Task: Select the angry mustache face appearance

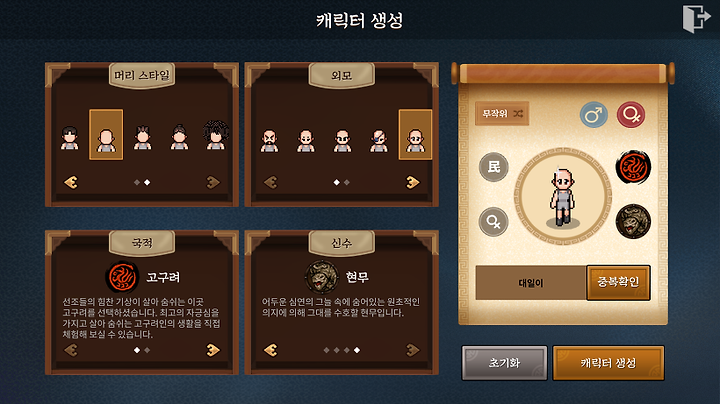Action: (x=270, y=140)
